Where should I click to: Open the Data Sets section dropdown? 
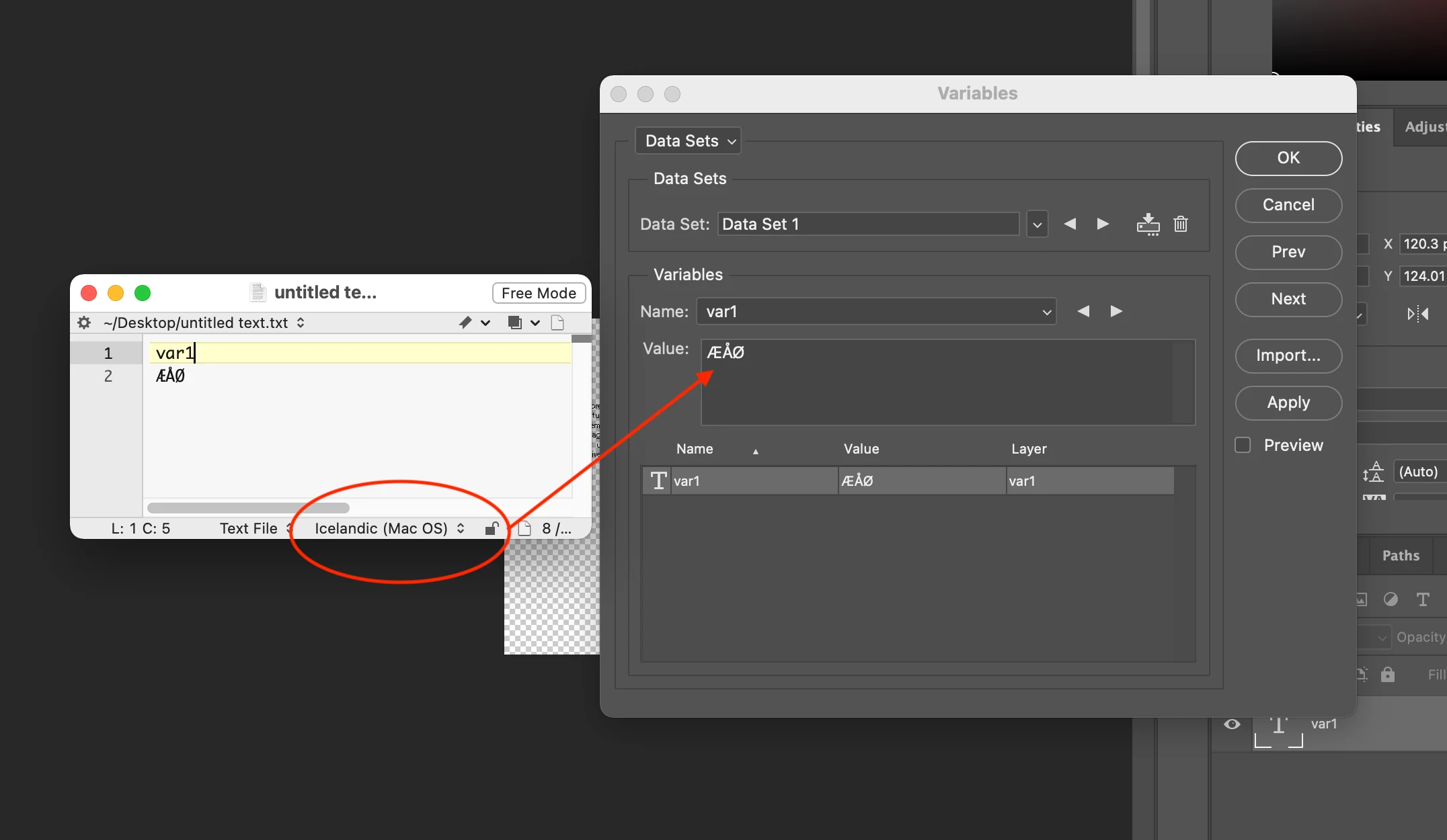(x=689, y=140)
